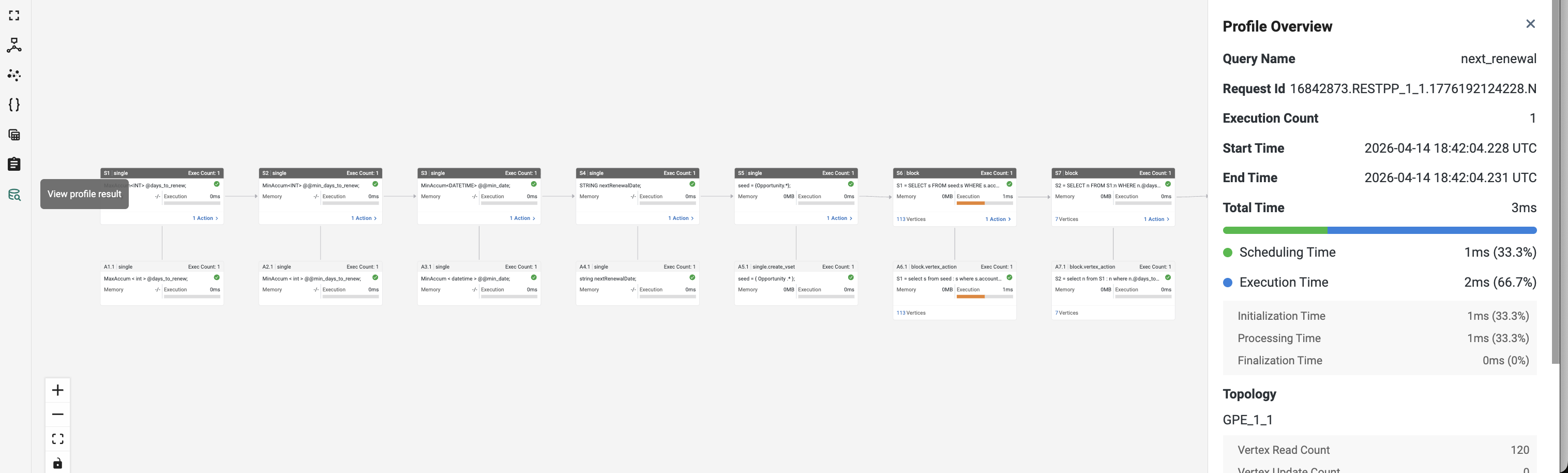Select the A6.1 block.vertex_action node
This screenshot has height=473, width=1568.
point(955,290)
